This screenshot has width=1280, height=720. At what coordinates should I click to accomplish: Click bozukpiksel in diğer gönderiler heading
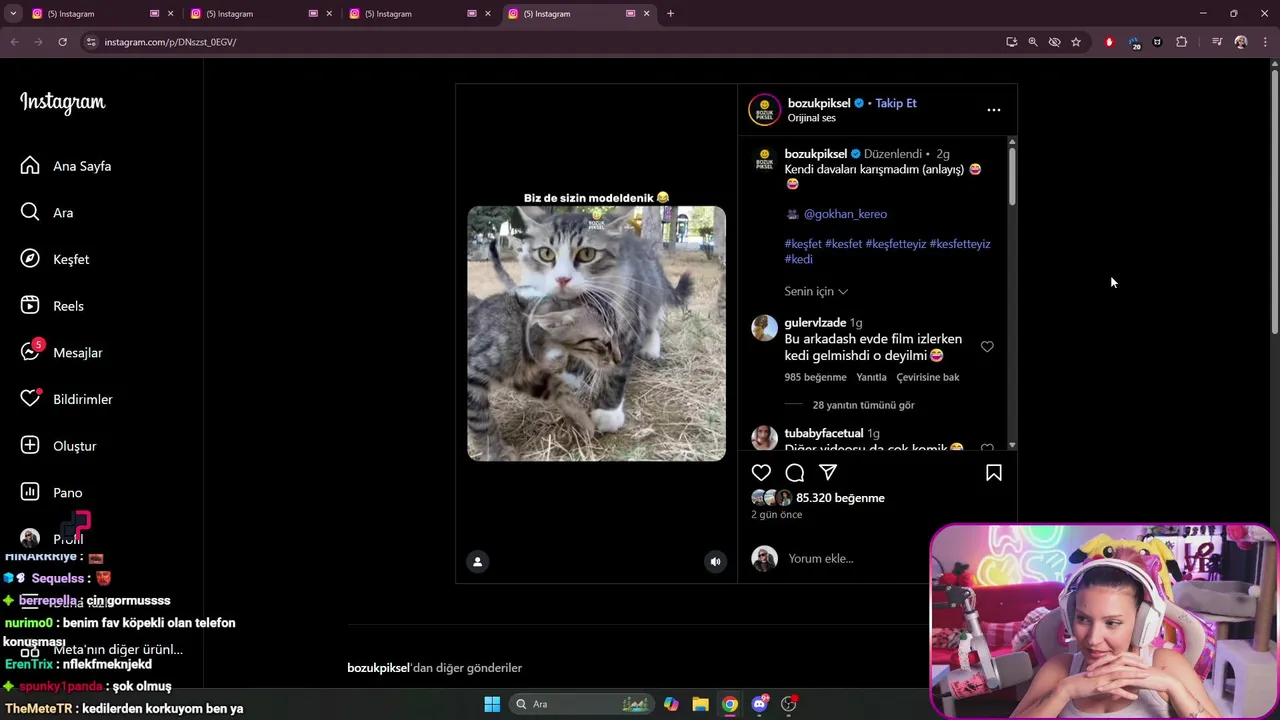(378, 668)
